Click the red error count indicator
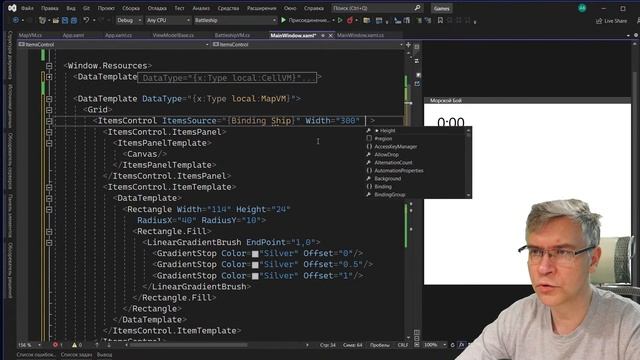 [x=57, y=345]
